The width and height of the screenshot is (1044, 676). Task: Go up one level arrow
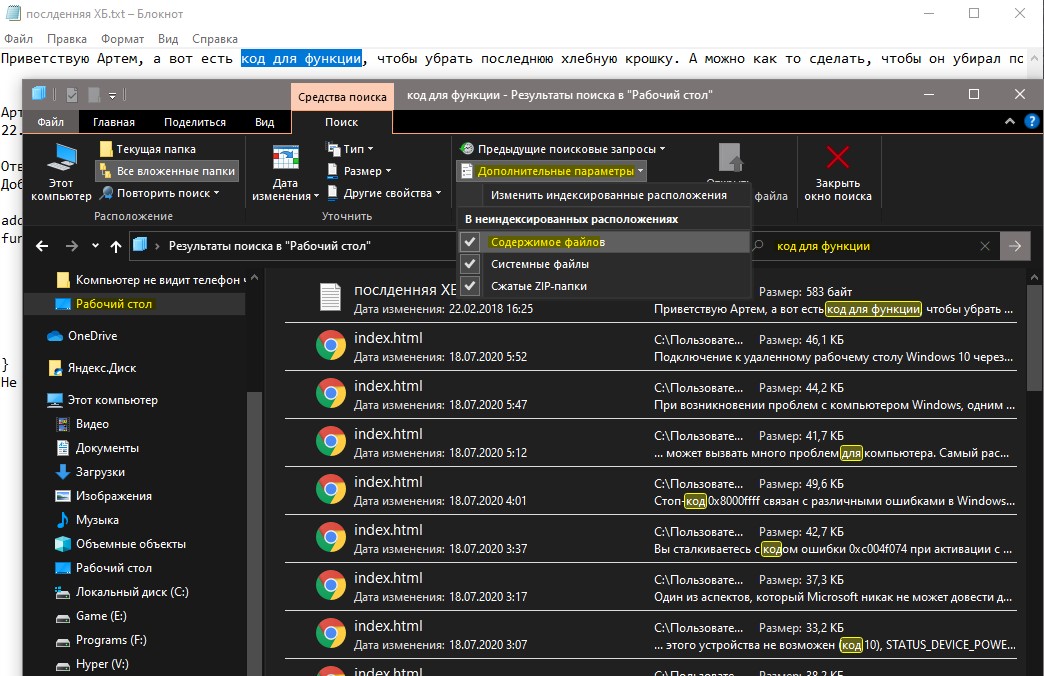click(x=116, y=246)
